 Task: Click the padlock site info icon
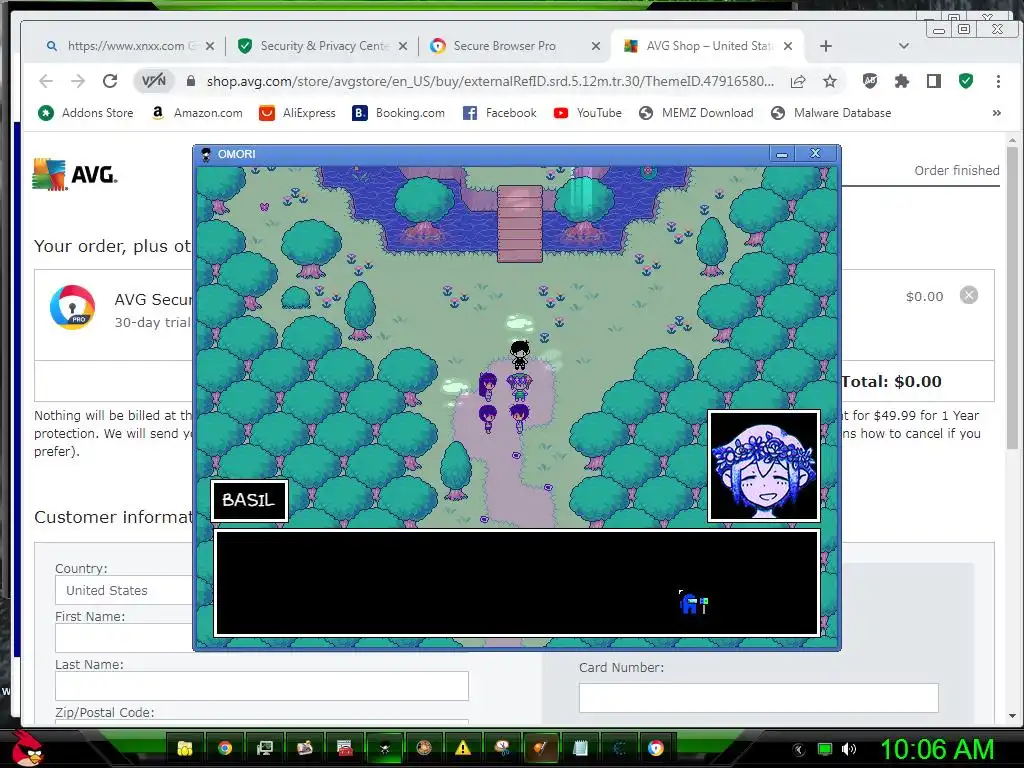point(191,81)
